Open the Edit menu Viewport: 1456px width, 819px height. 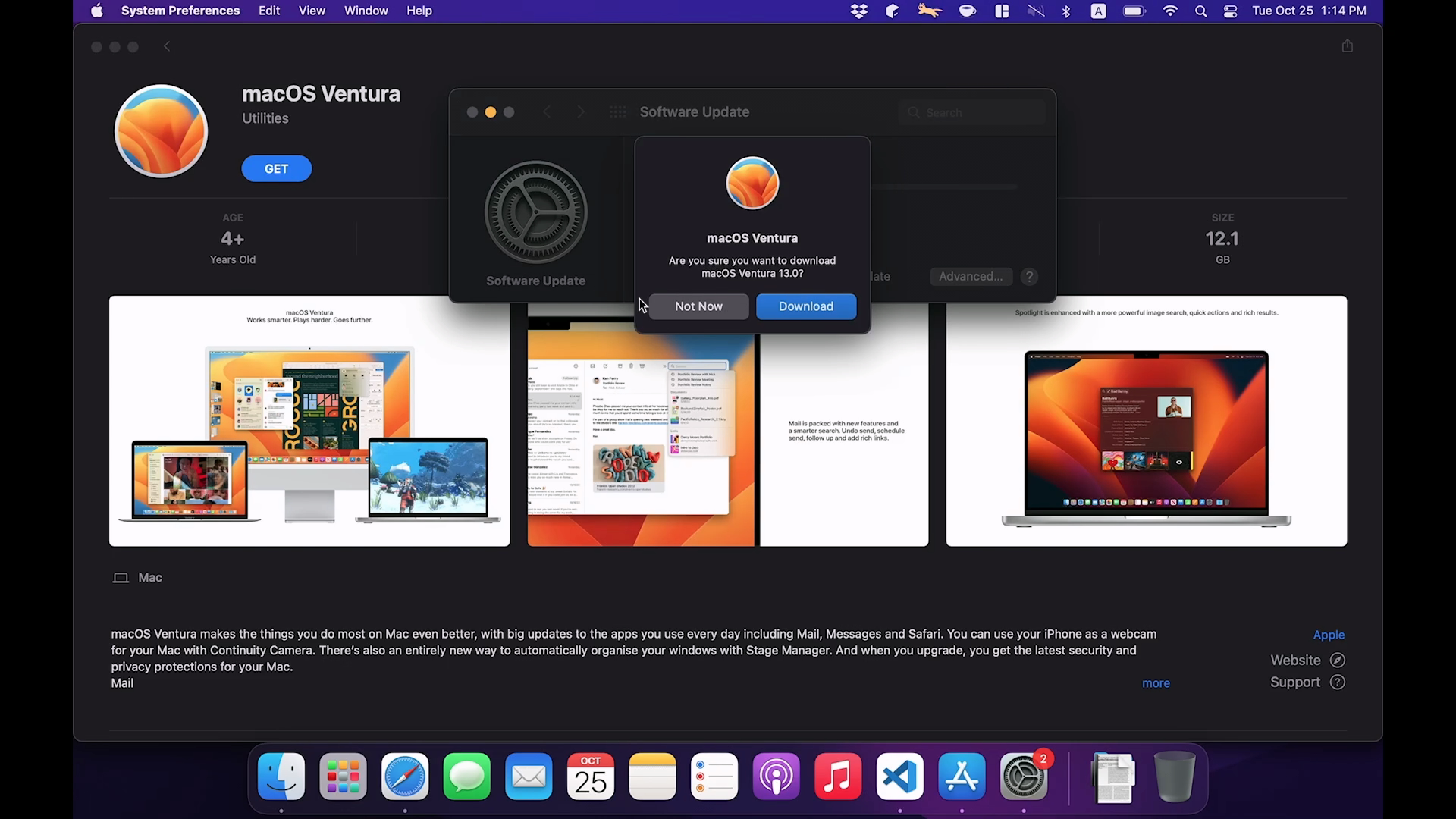(269, 11)
